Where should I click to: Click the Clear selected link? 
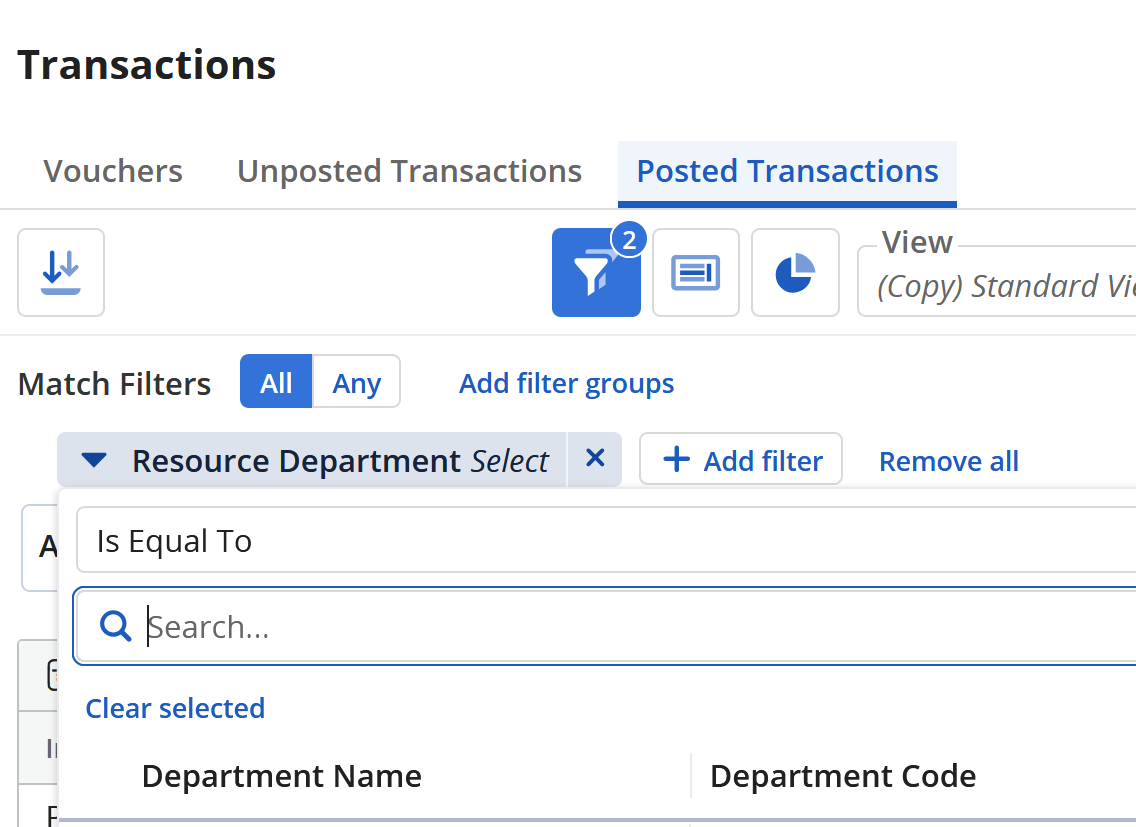(175, 708)
